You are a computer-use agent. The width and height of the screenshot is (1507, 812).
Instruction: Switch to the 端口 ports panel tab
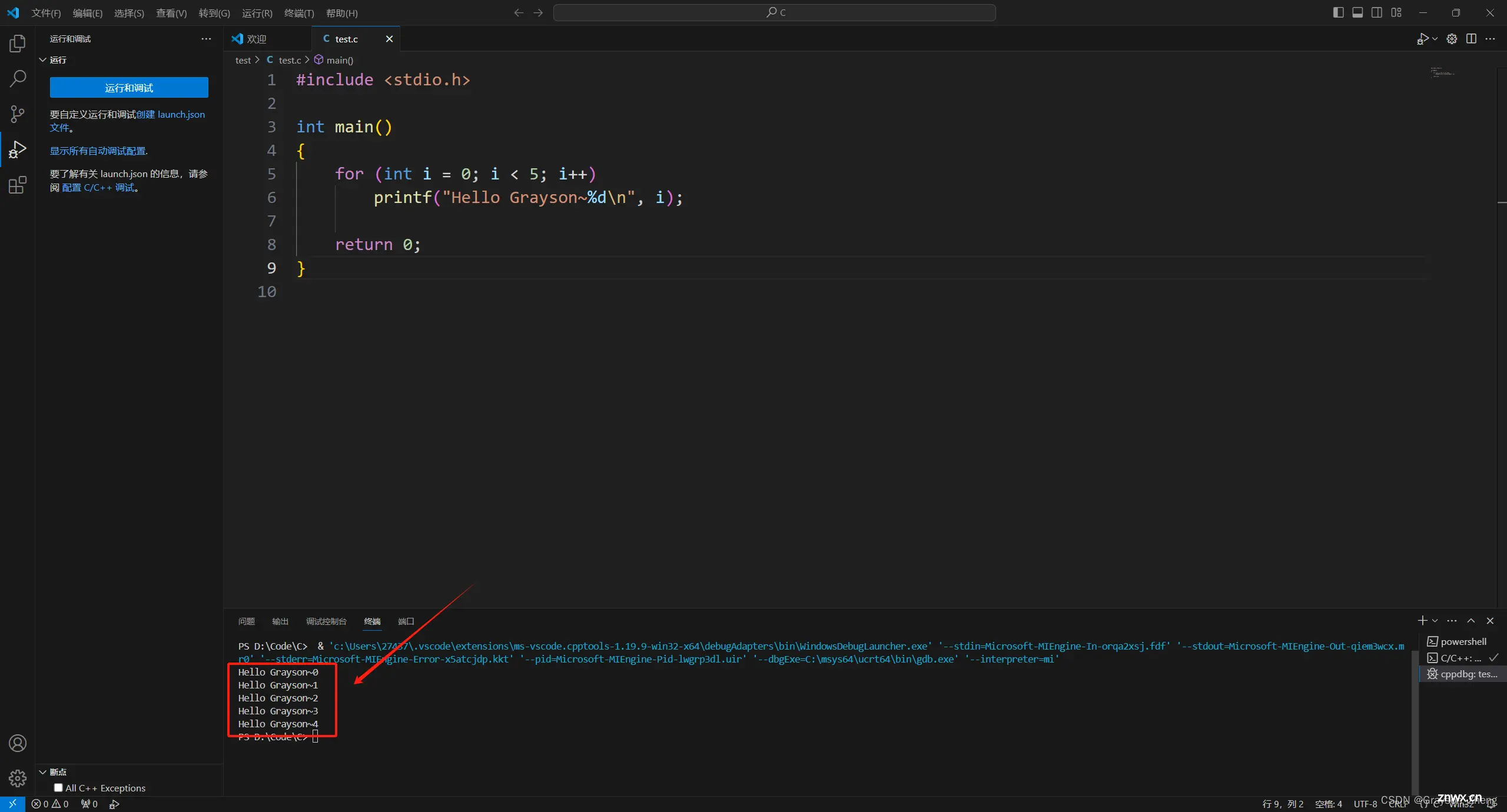[x=406, y=621]
